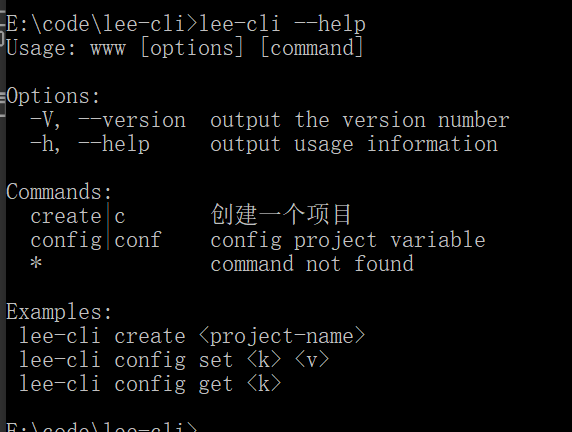Click the '-V, --version' option
The width and height of the screenshot is (572, 432).
(x=108, y=120)
